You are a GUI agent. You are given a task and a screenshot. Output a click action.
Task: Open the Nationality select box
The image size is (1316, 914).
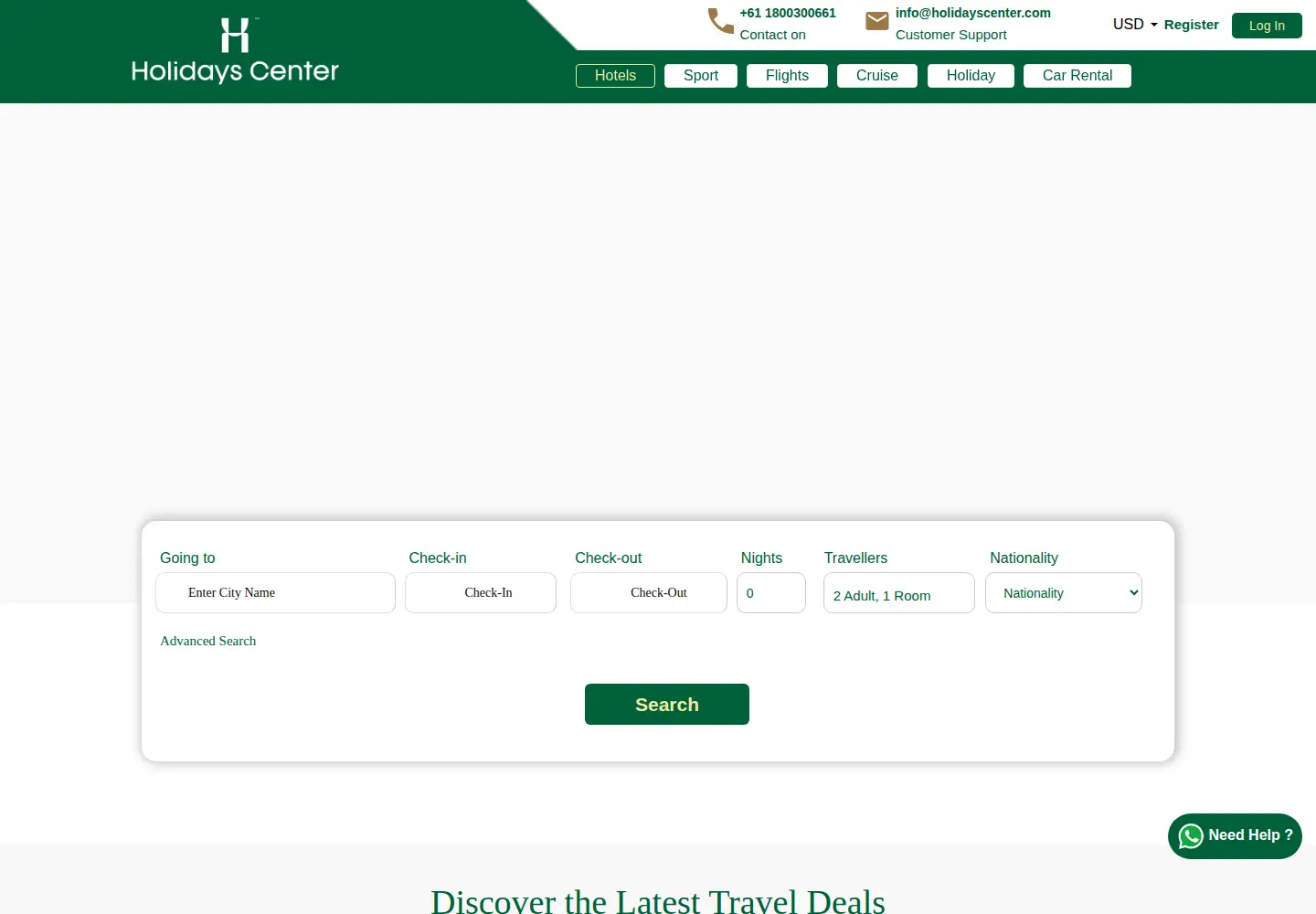1064,593
